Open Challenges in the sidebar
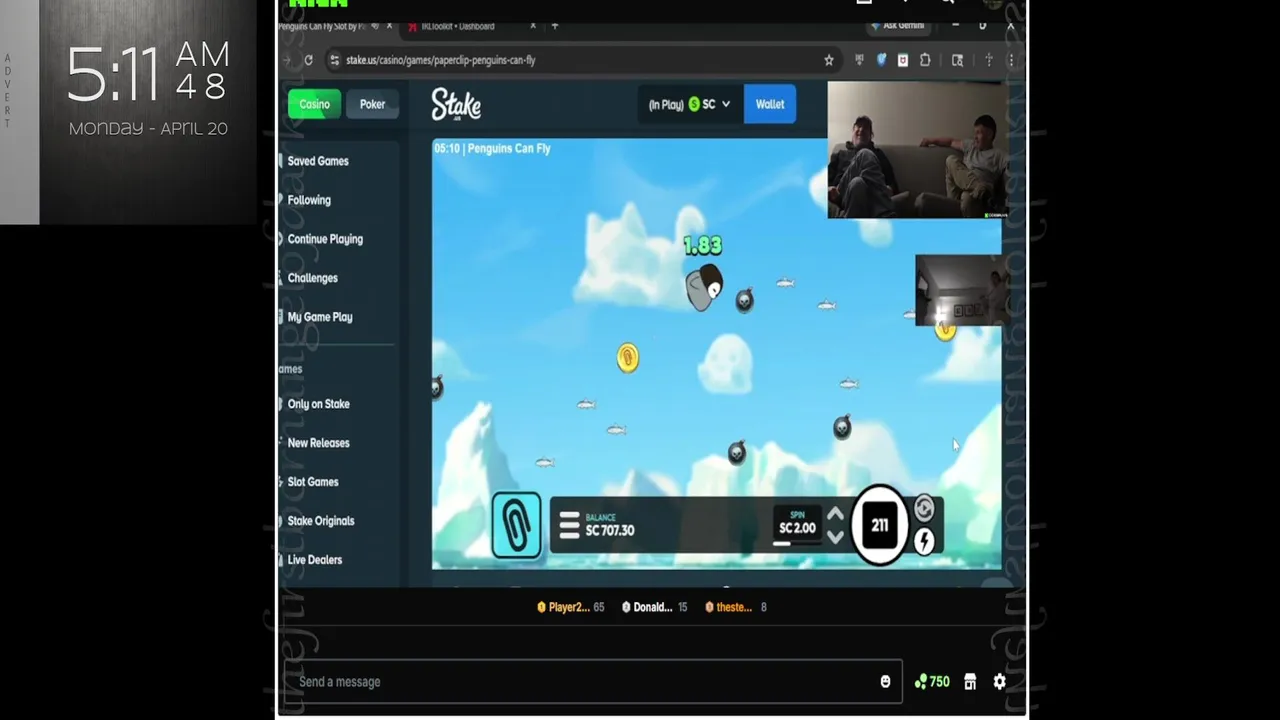 click(x=312, y=278)
